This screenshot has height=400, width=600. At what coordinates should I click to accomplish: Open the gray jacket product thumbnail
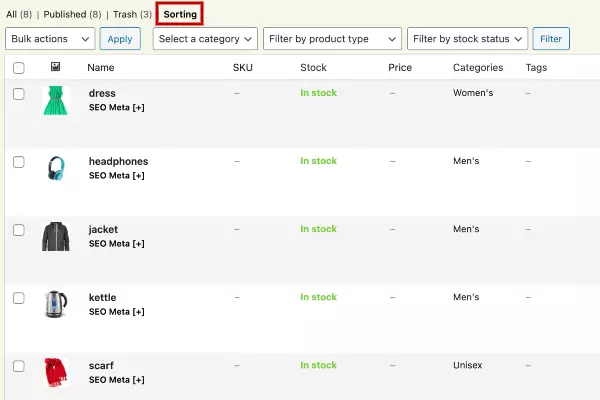[x=55, y=236]
